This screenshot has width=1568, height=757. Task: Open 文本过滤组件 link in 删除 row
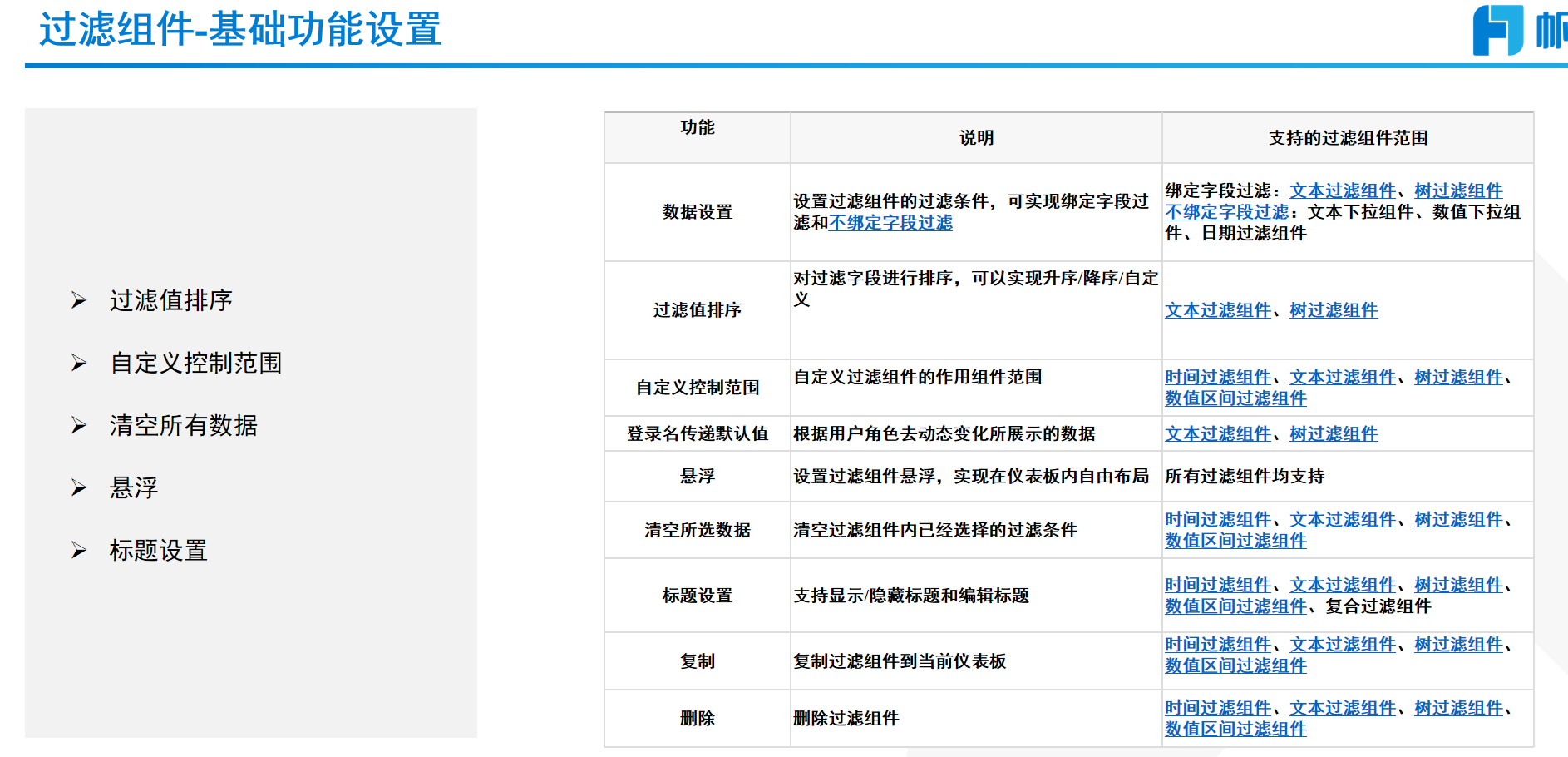click(1343, 708)
